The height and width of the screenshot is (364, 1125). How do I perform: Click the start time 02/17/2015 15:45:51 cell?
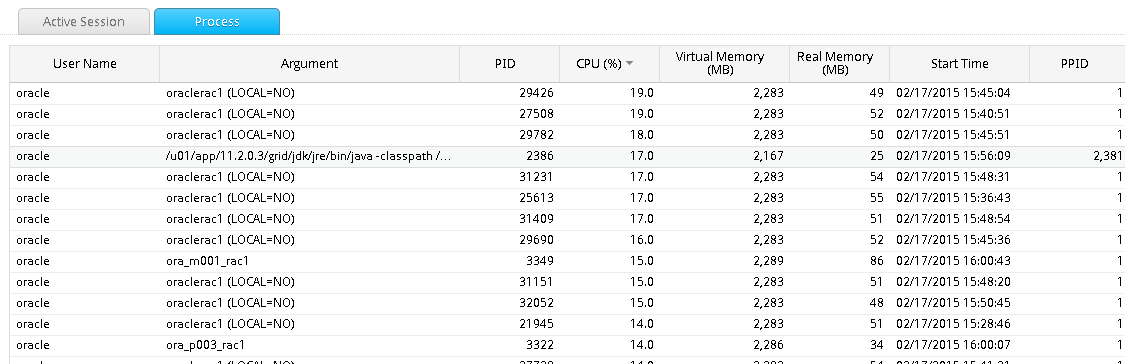pos(960,135)
